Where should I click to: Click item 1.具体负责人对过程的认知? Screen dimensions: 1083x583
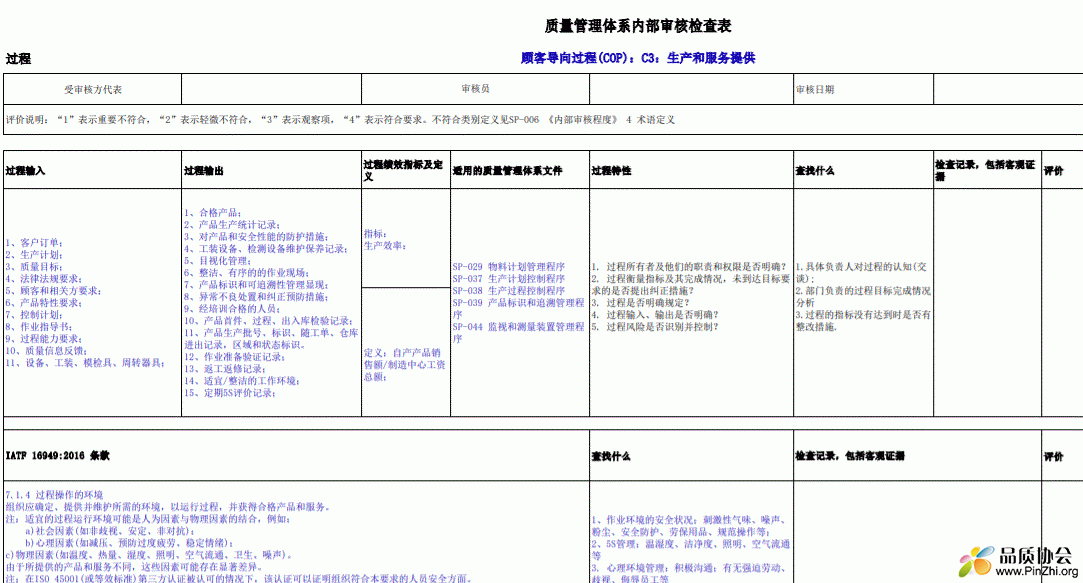pyautogui.click(x=862, y=273)
